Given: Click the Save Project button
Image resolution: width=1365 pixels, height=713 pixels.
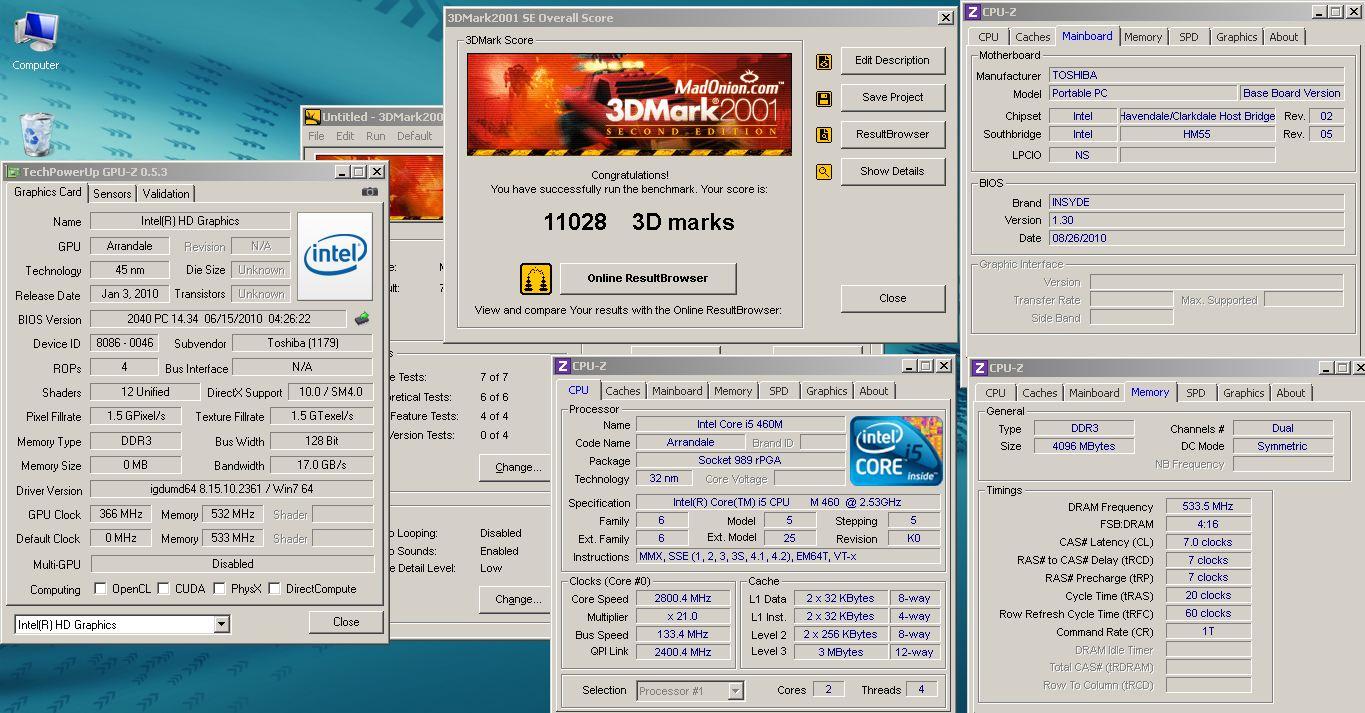Looking at the screenshot, I should click(892, 98).
